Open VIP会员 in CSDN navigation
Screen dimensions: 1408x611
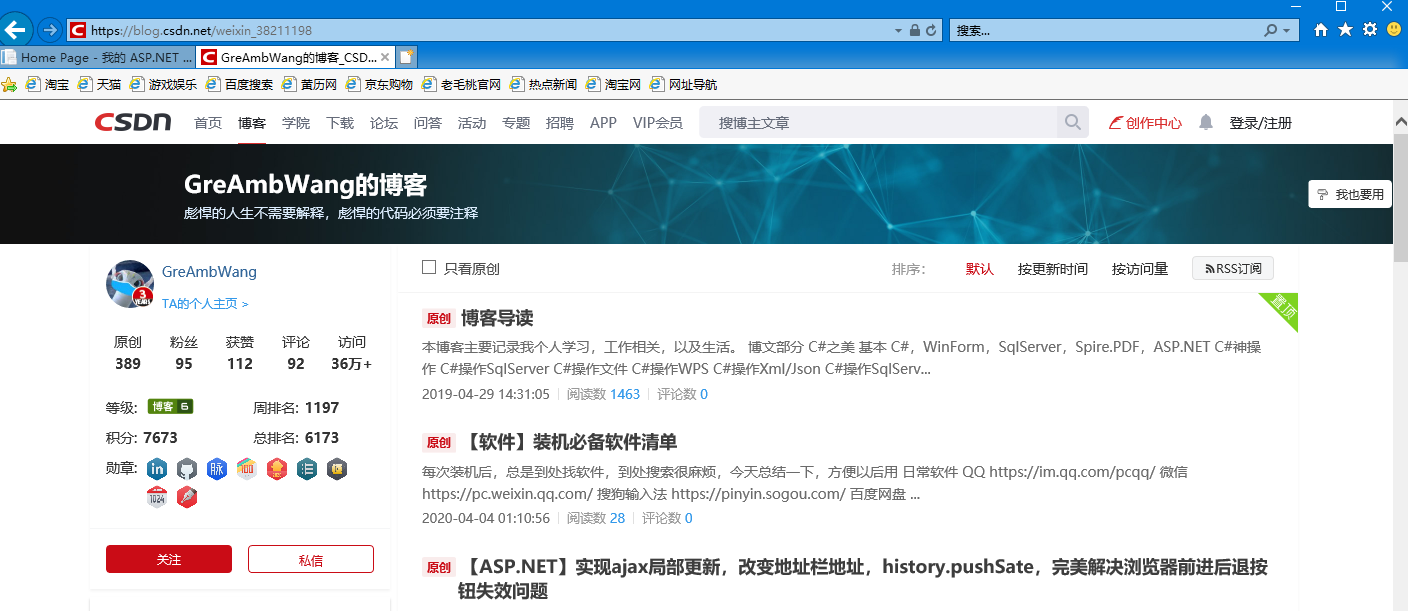[658, 123]
